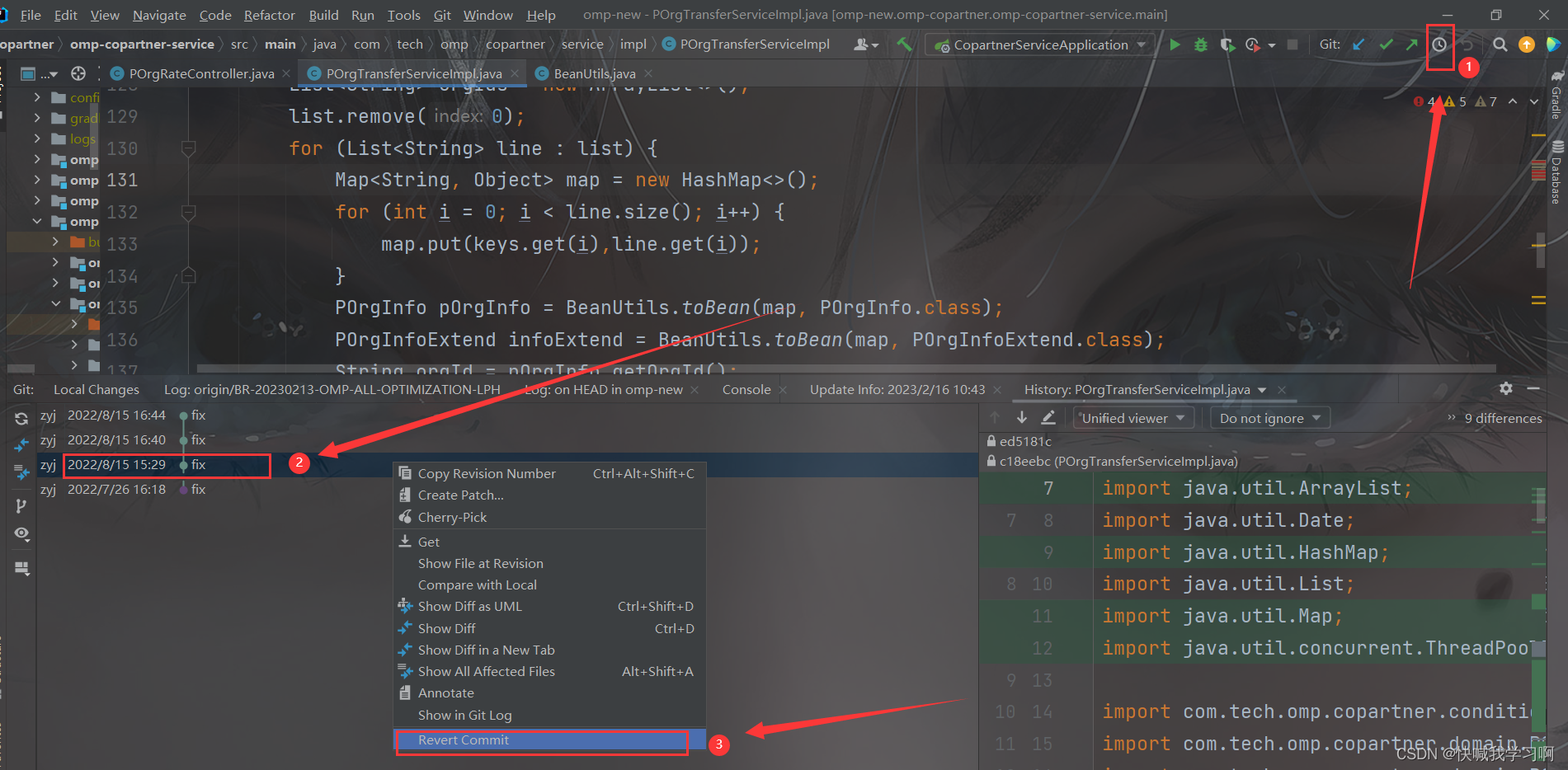Hide the Git tool window with minus icon
1568x770 pixels.
tap(1533, 388)
